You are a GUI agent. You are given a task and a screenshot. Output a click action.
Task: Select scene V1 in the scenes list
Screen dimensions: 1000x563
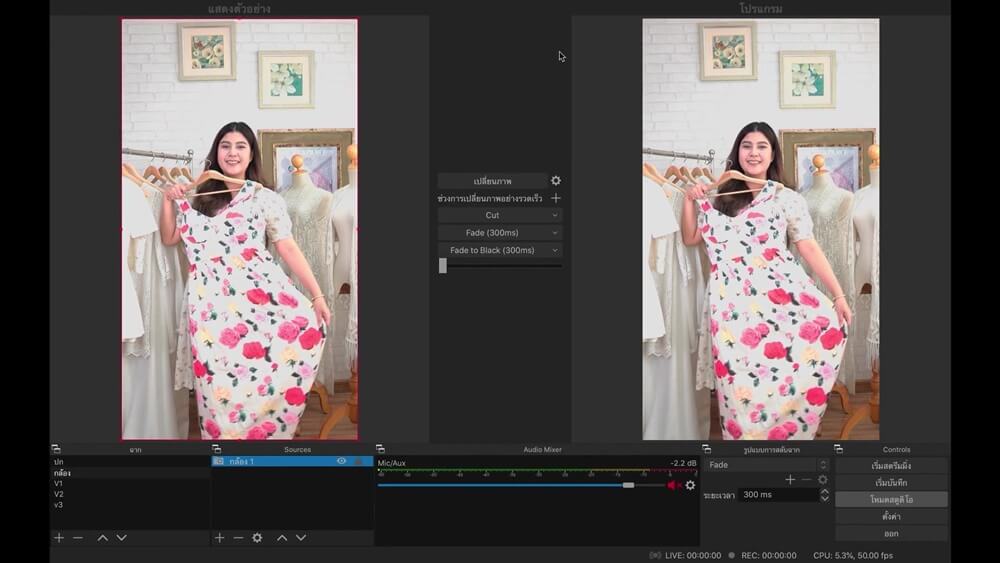click(59, 483)
